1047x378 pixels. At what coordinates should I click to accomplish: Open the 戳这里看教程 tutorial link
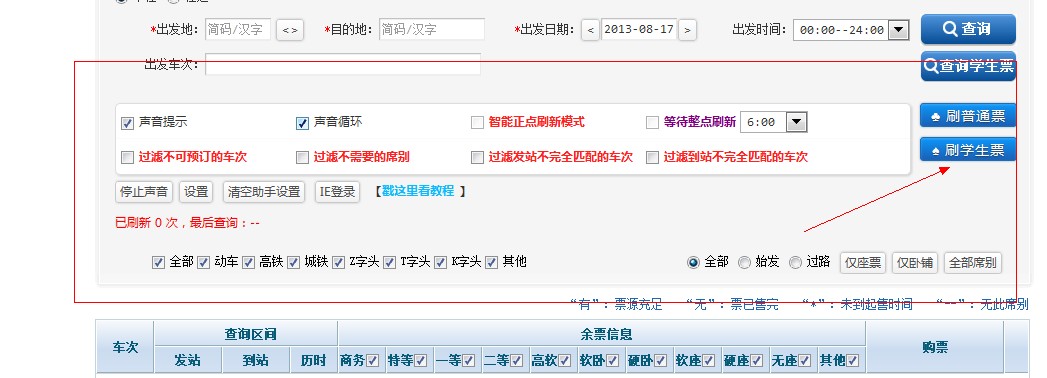(x=418, y=191)
